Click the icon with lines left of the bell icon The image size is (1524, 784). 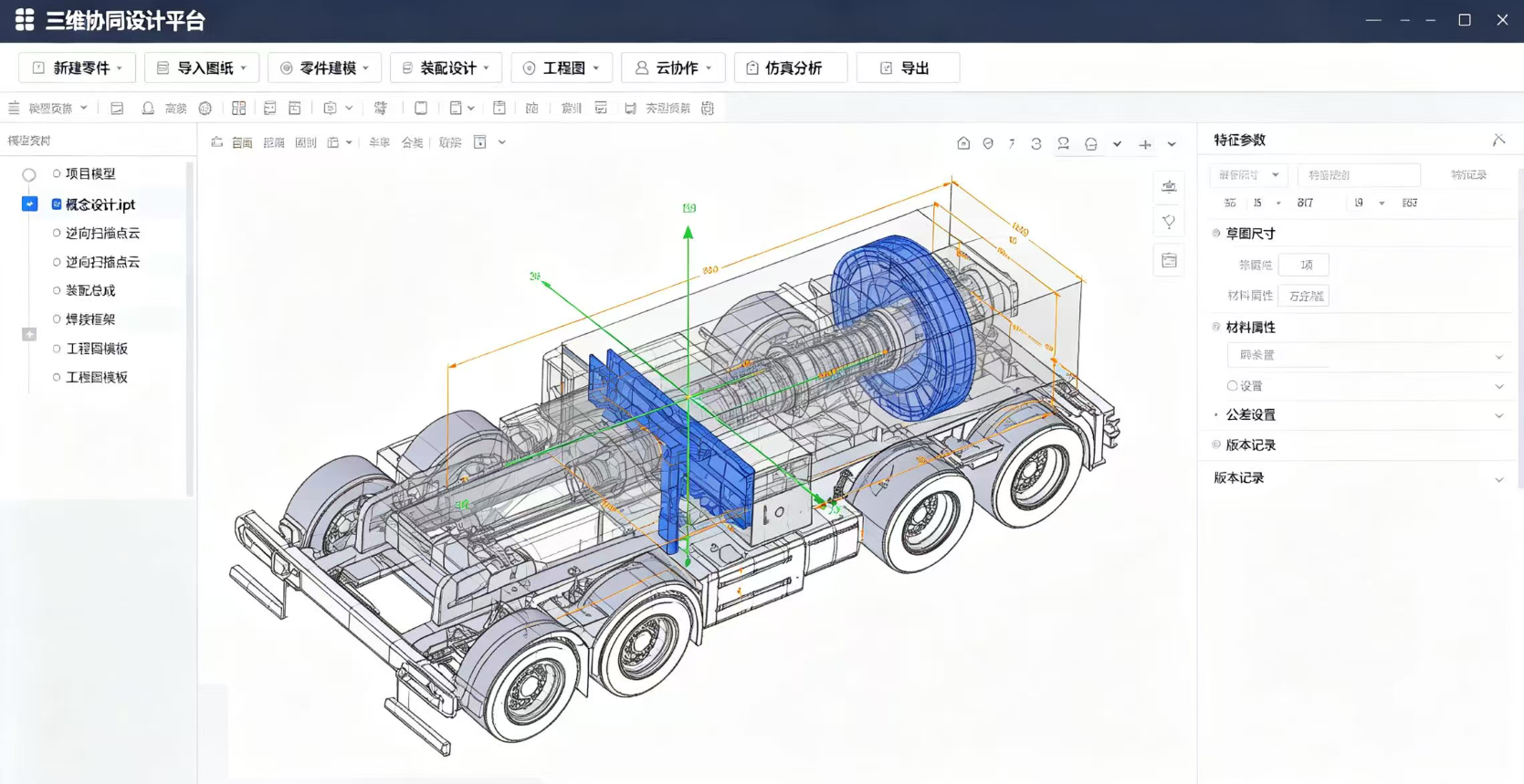point(117,108)
